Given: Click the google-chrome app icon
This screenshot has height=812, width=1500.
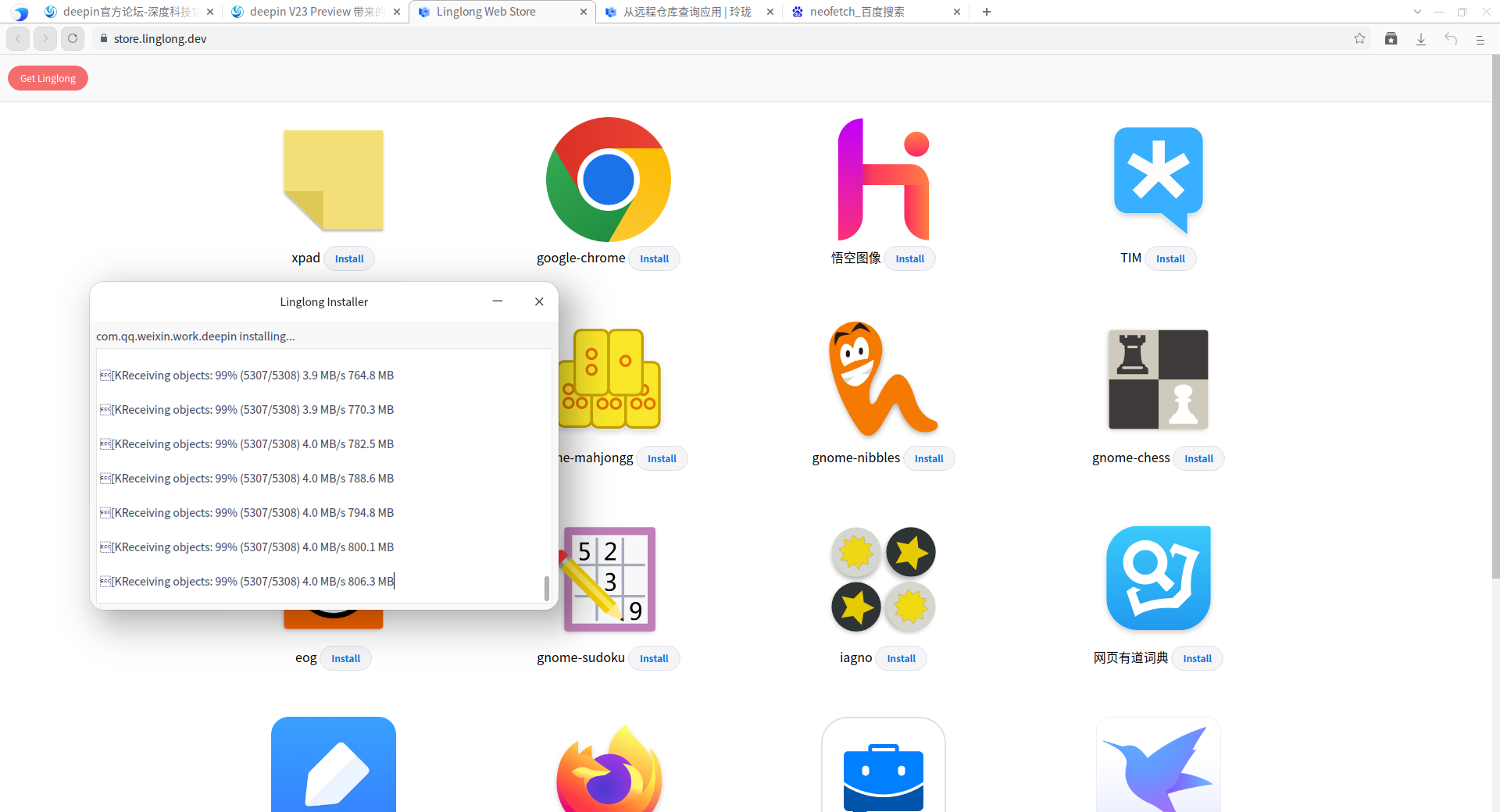Looking at the screenshot, I should click(x=608, y=180).
